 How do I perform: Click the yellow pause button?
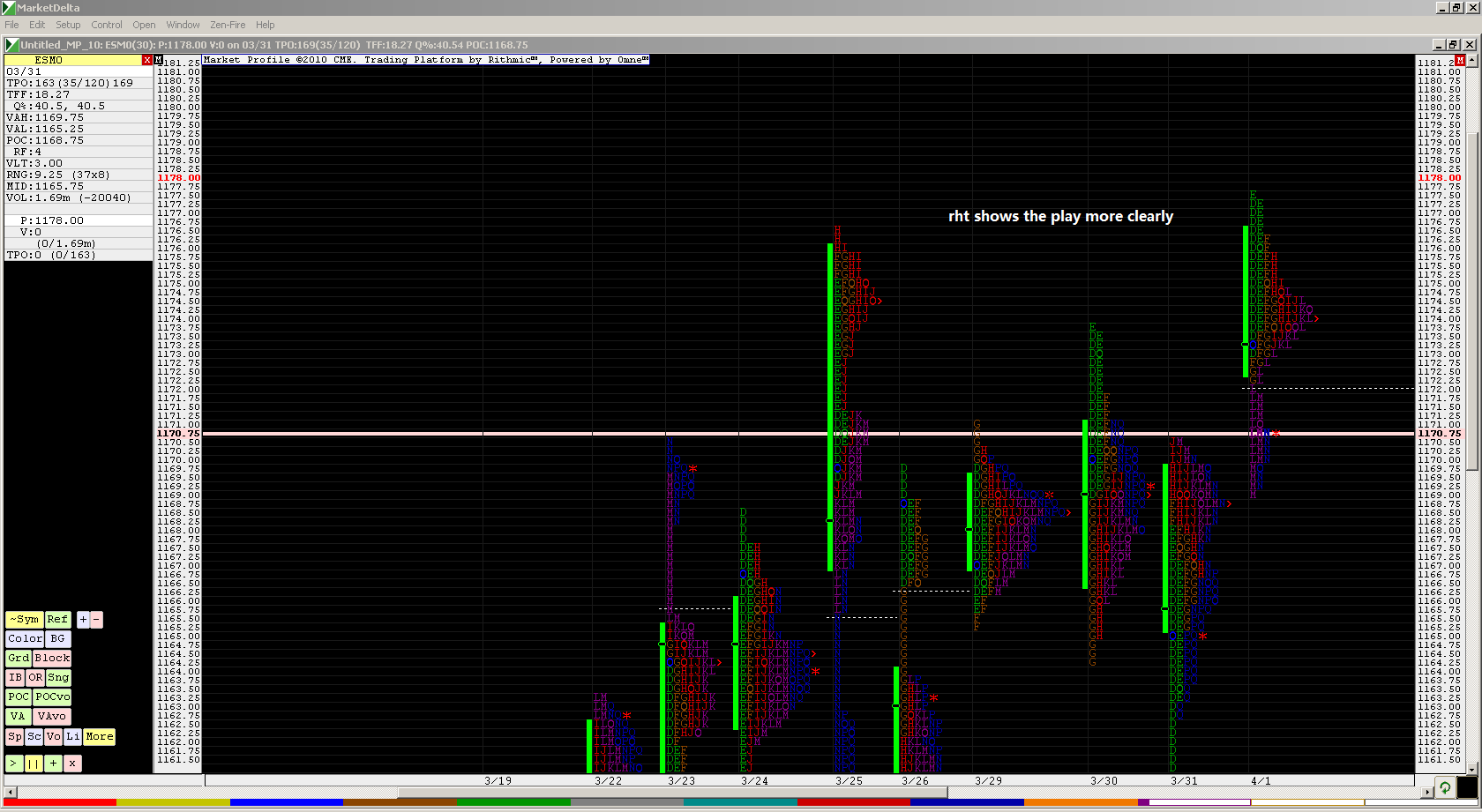(34, 764)
